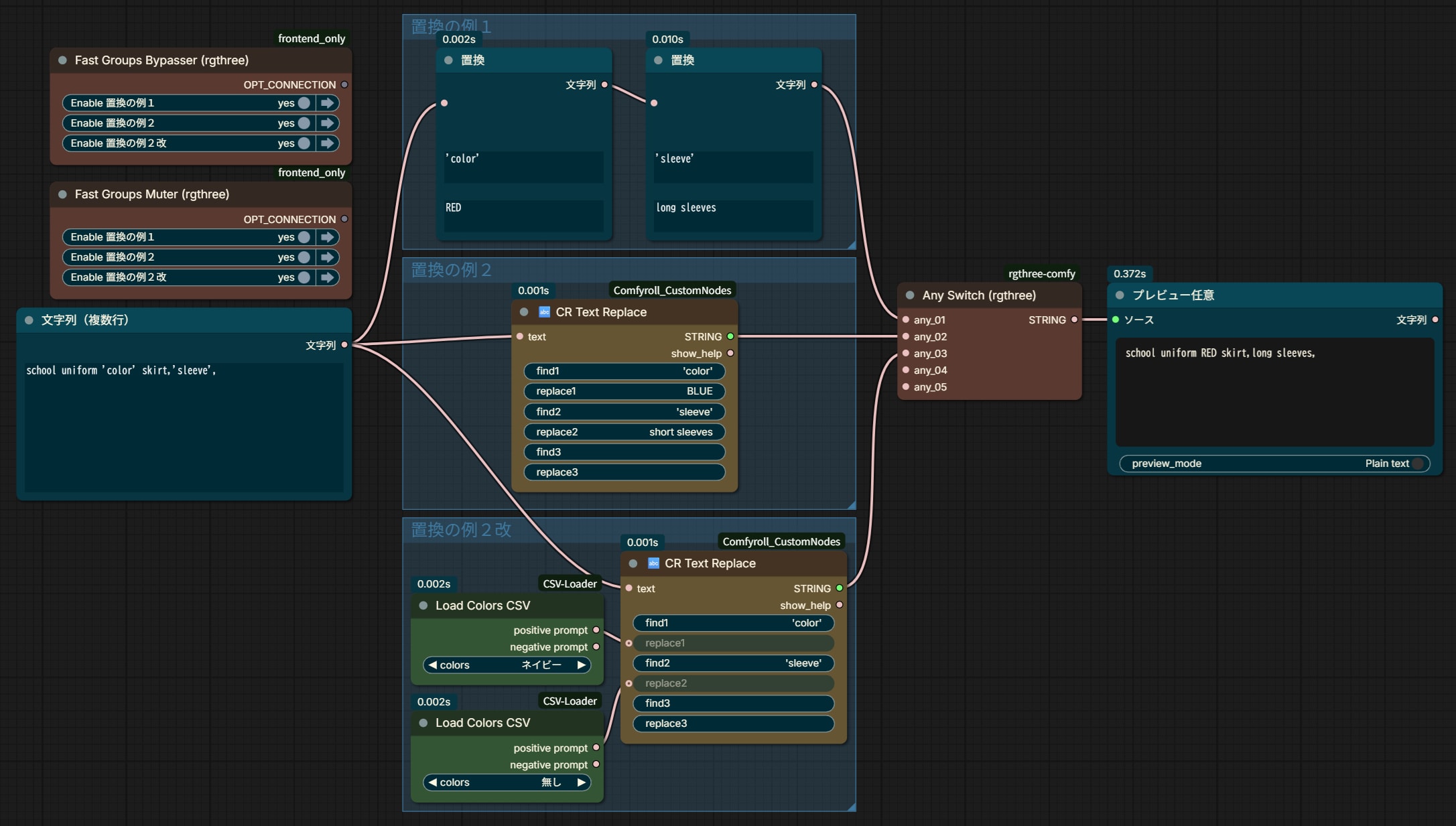Select previous color before 無し with left arrow
This screenshot has width=1456, height=826.
point(433,782)
